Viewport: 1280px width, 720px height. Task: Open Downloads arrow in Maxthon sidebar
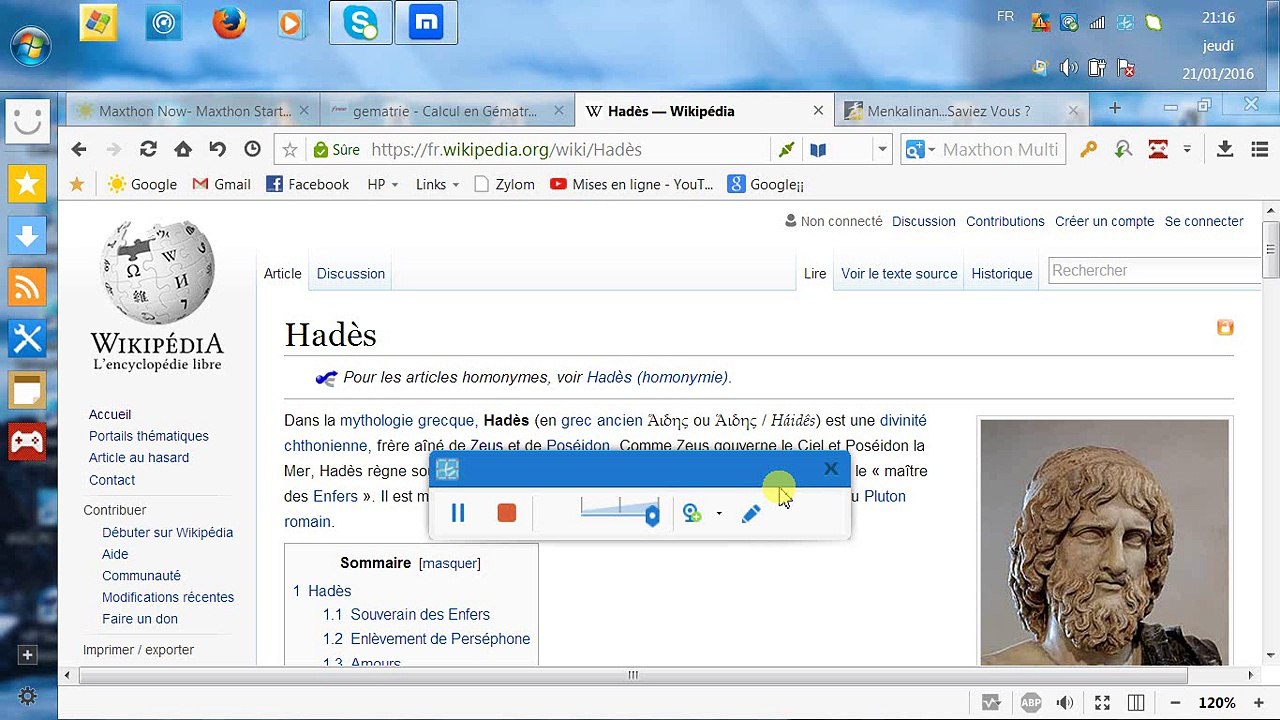click(x=27, y=236)
